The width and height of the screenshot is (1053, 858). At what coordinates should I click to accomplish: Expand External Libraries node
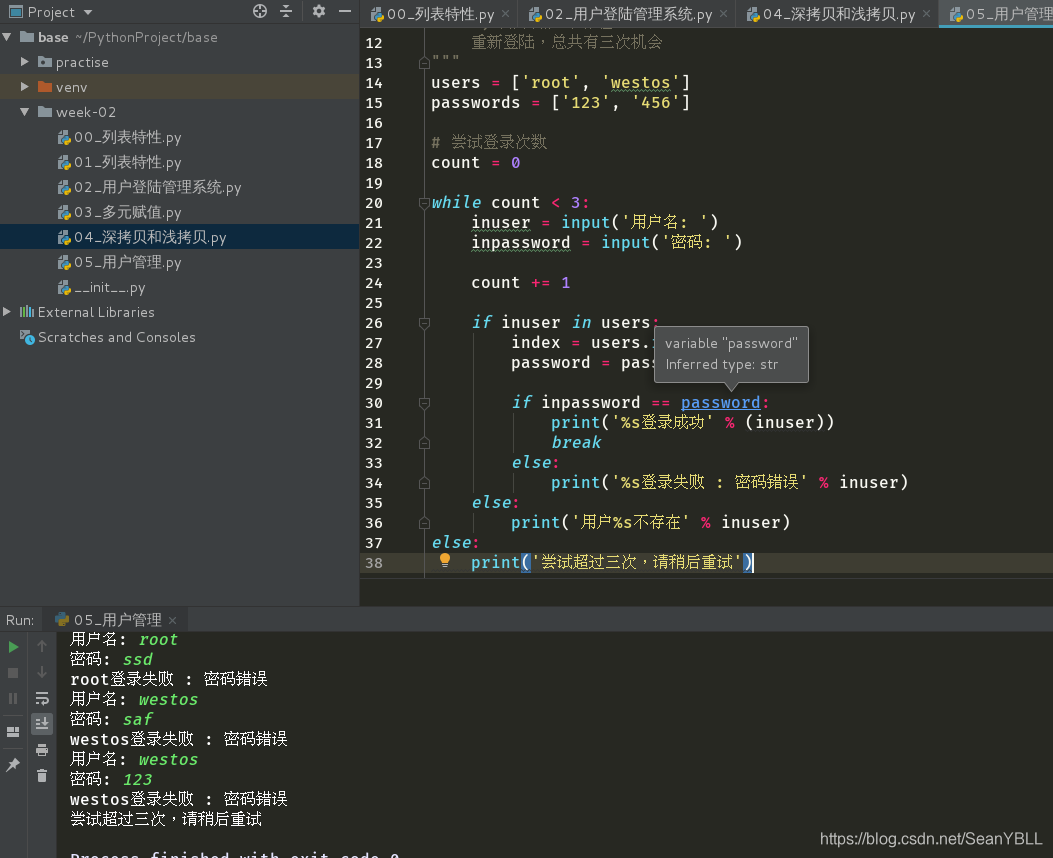pos(7,312)
